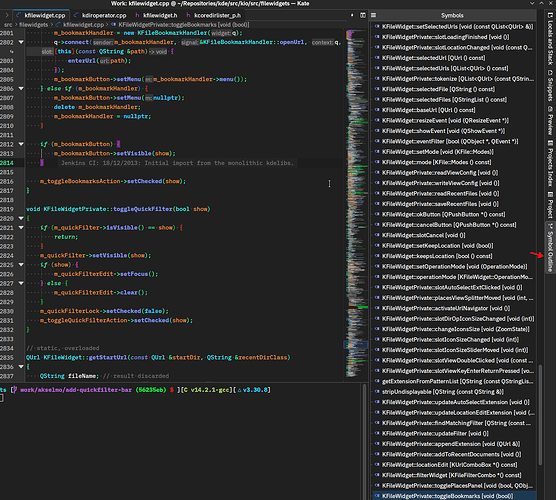The width and height of the screenshot is (556, 500).
Task: Open the Symbols panel hamburger menu icon
Action: 373,15
